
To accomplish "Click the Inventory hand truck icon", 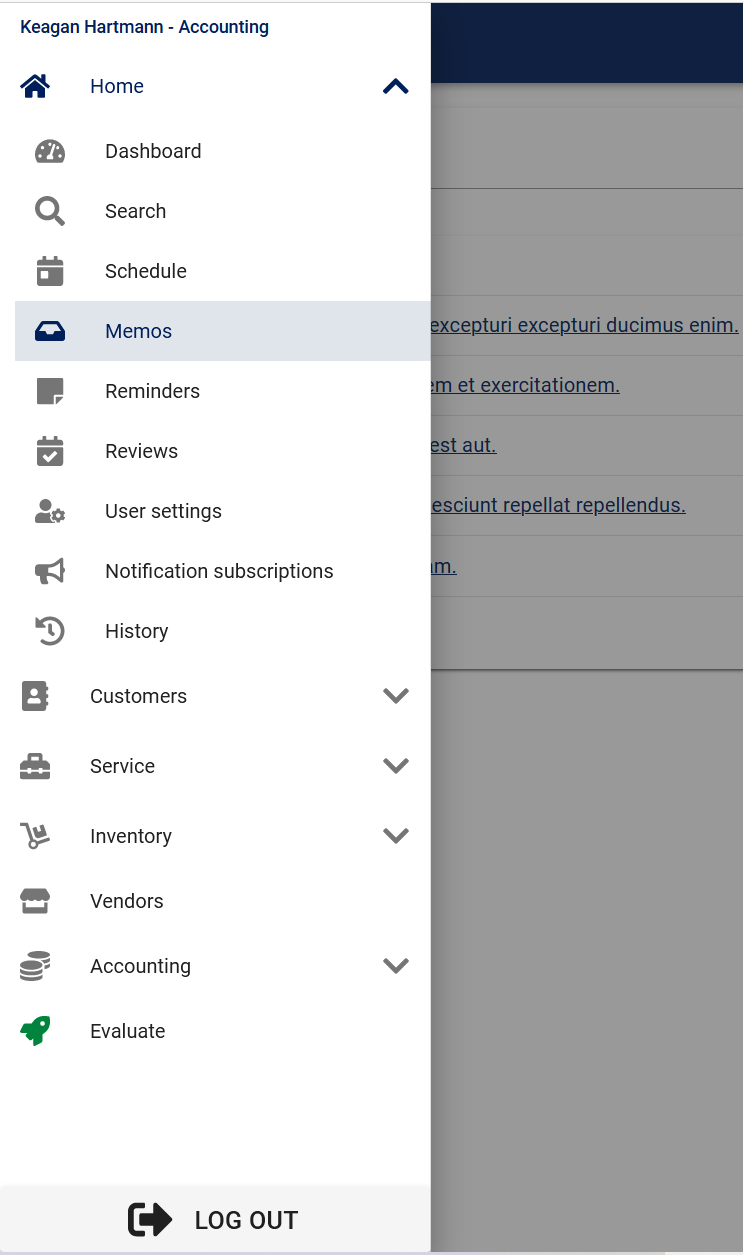I will pyautogui.click(x=35, y=836).
